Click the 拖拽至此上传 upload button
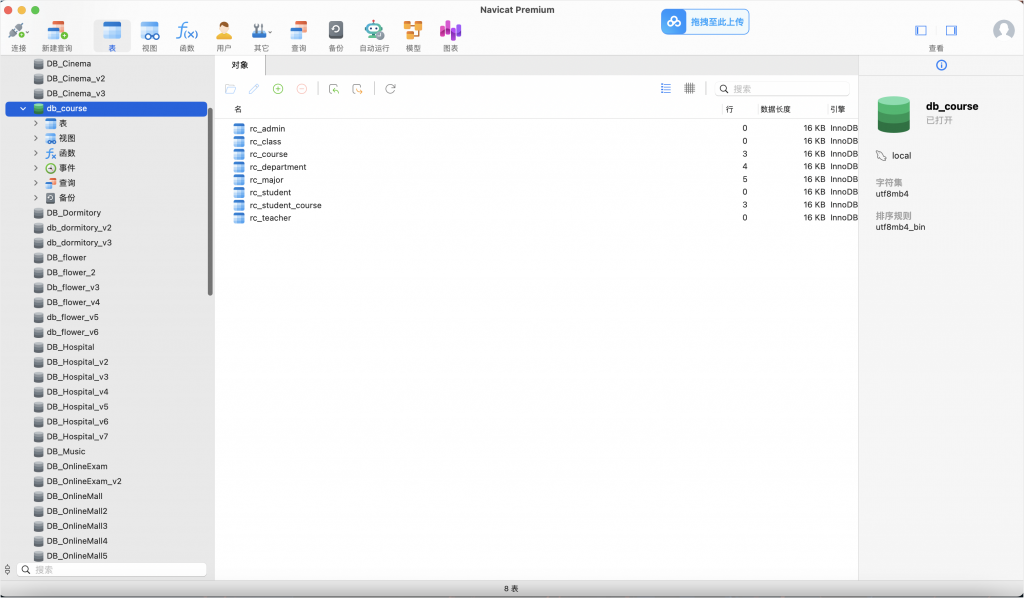Image resolution: width=1024 pixels, height=598 pixels. 704,21
